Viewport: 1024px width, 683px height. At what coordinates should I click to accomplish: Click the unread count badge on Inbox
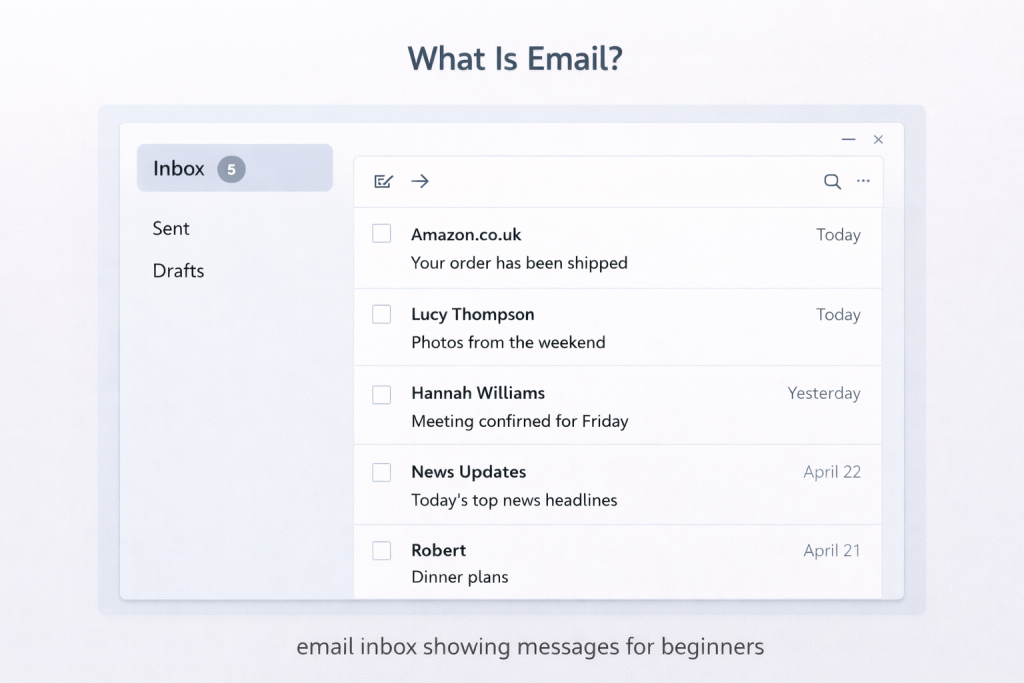click(x=231, y=169)
